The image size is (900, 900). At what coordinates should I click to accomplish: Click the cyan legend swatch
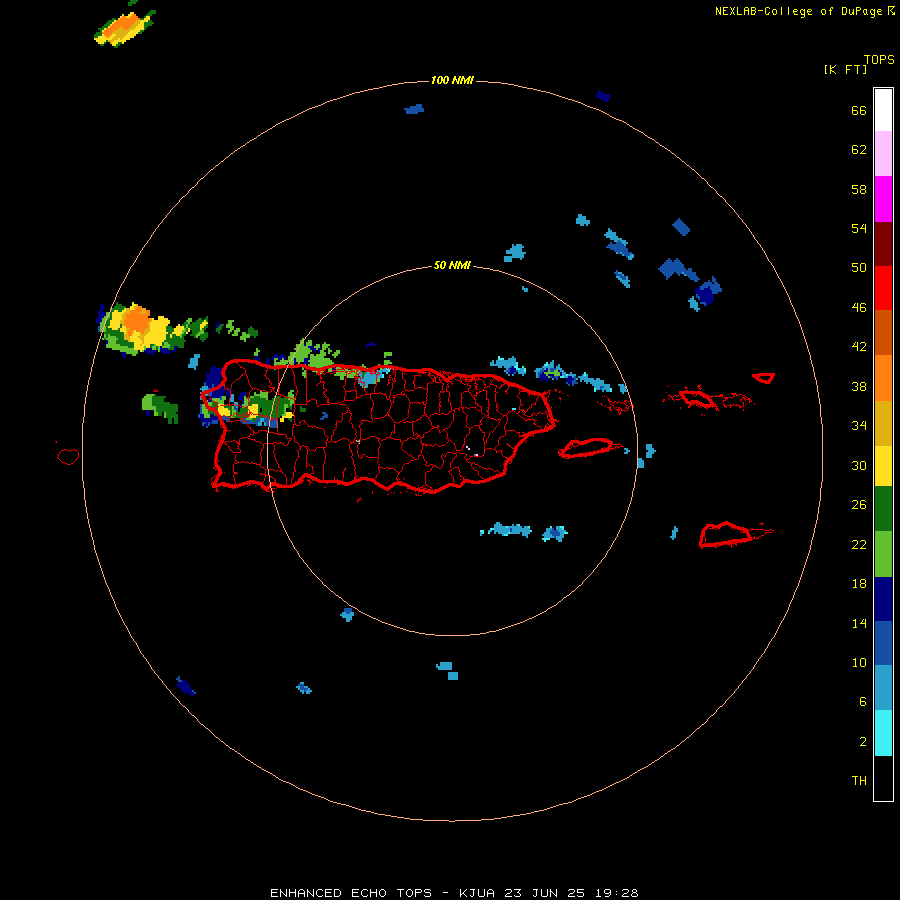tap(883, 733)
